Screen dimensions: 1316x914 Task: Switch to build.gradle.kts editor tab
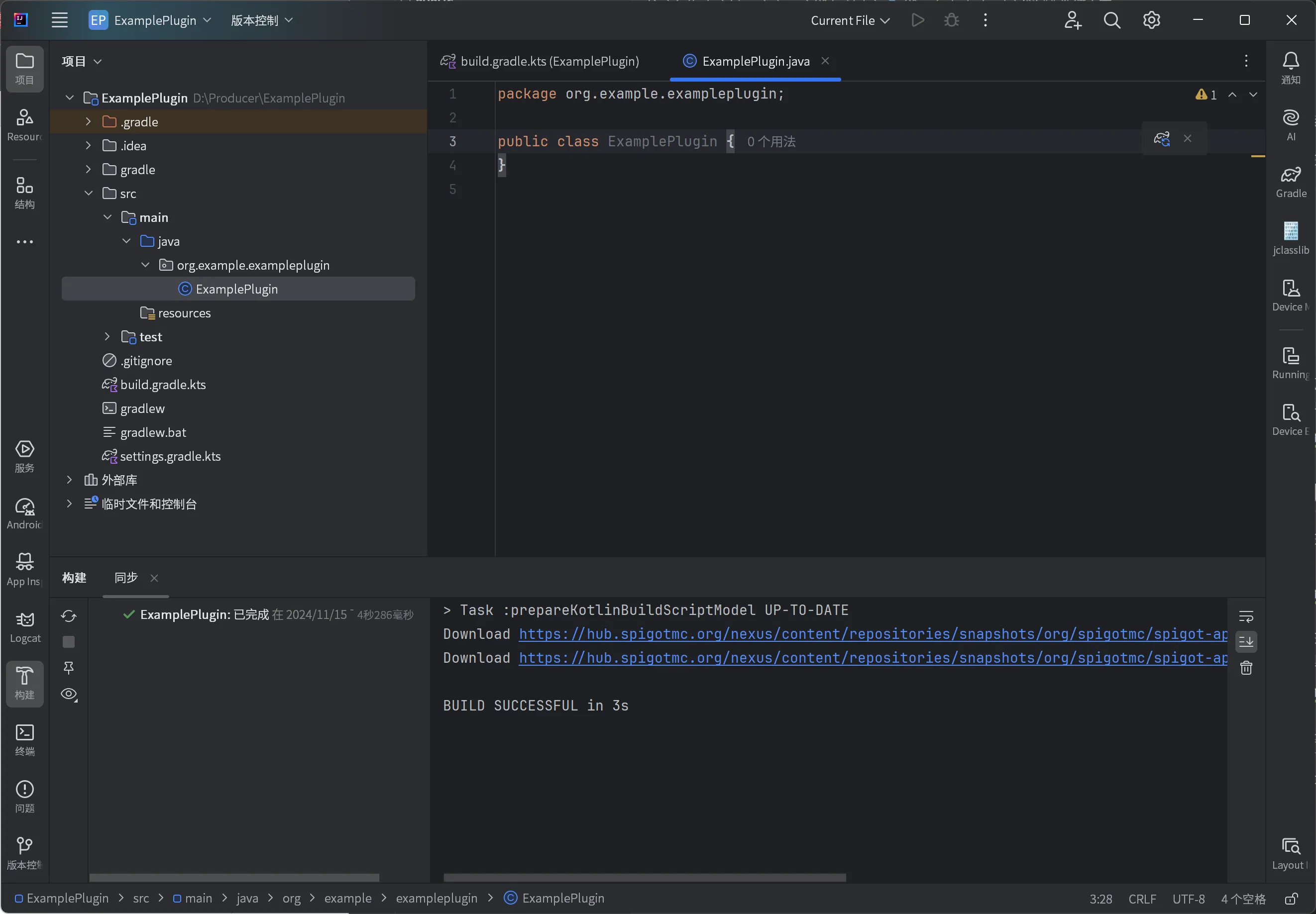[539, 61]
